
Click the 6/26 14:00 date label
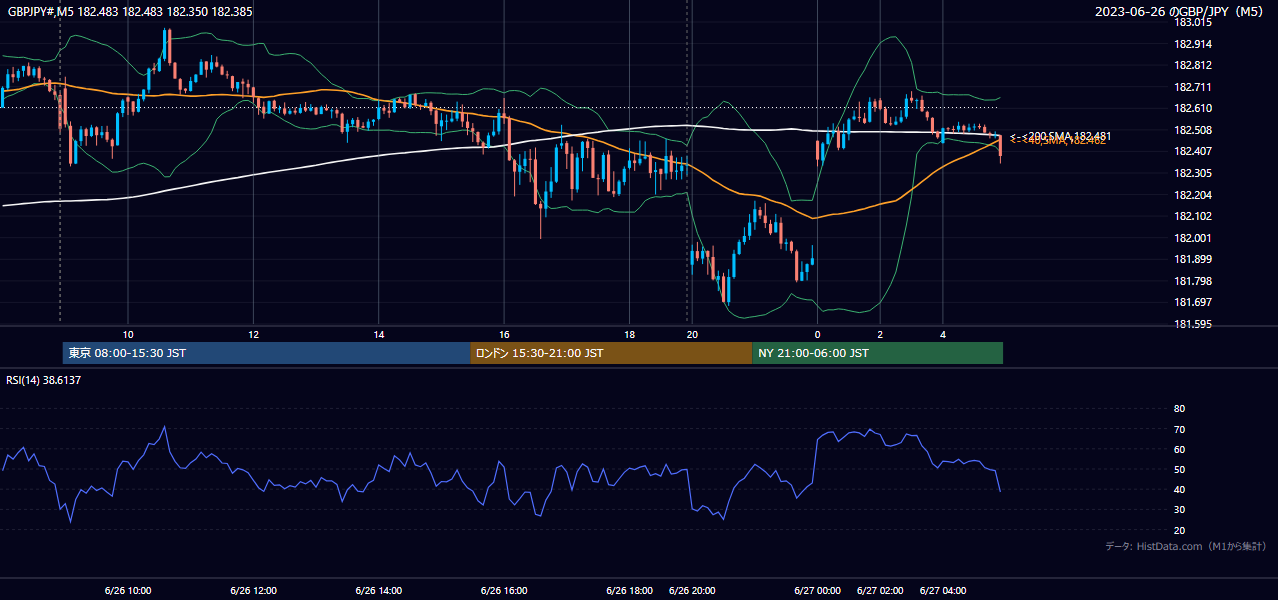[378, 590]
